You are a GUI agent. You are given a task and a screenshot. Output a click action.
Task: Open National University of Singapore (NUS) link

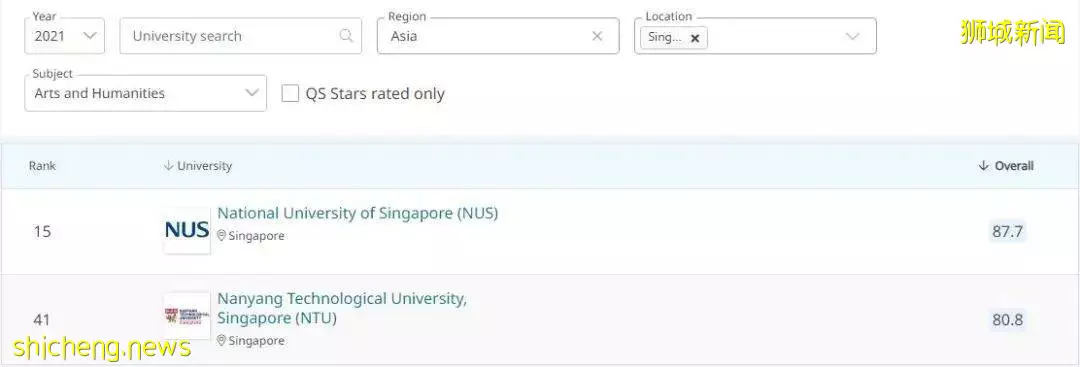point(357,213)
